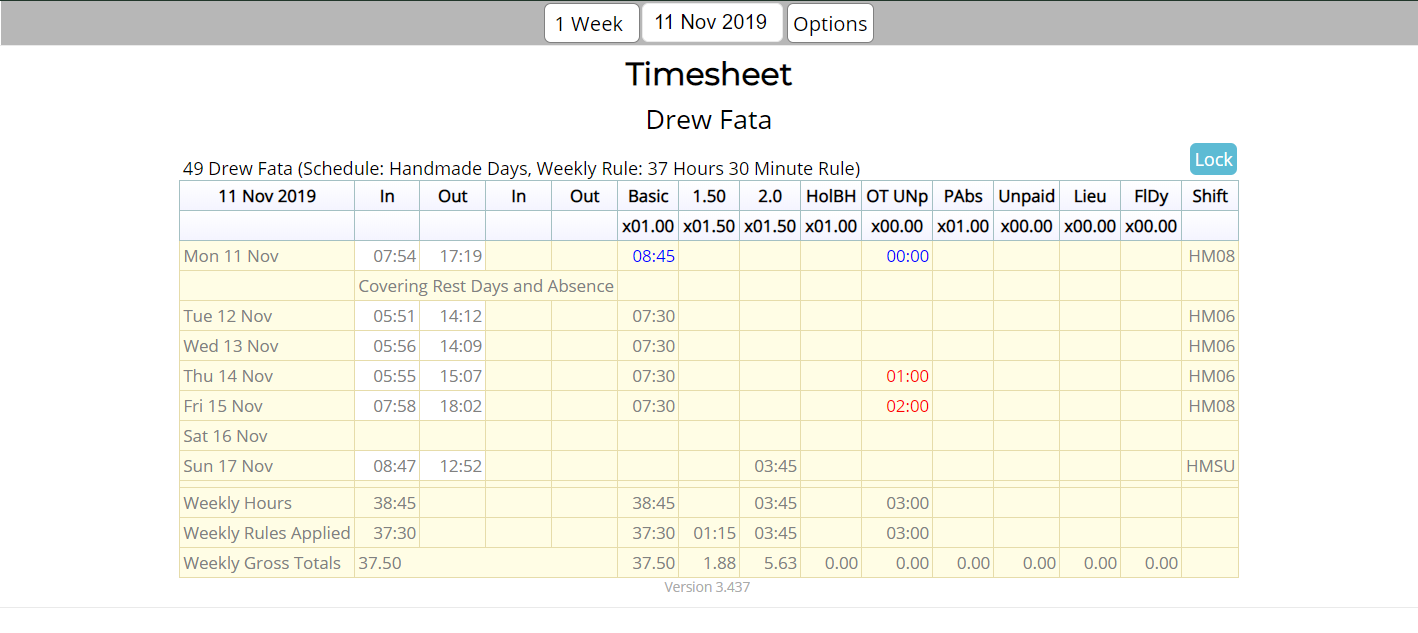Click the OT UNp column header
This screenshot has height=633, width=1418.
pos(896,196)
